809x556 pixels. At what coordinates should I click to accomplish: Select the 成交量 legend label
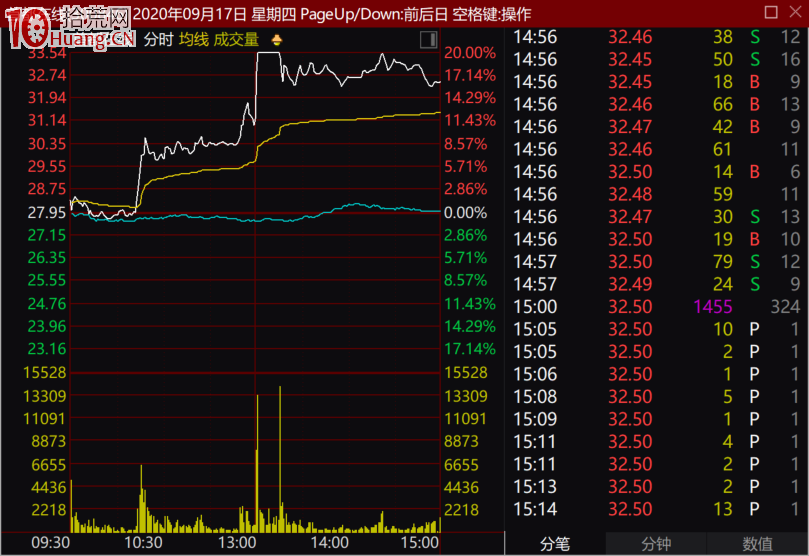(236, 40)
